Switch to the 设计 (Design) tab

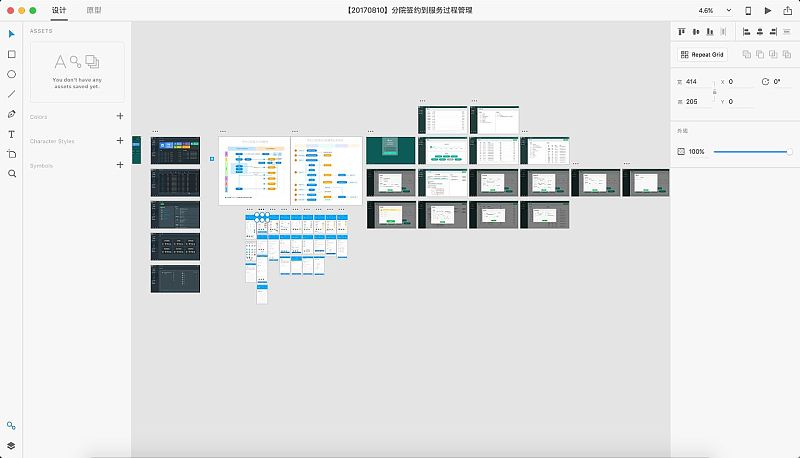coord(59,10)
